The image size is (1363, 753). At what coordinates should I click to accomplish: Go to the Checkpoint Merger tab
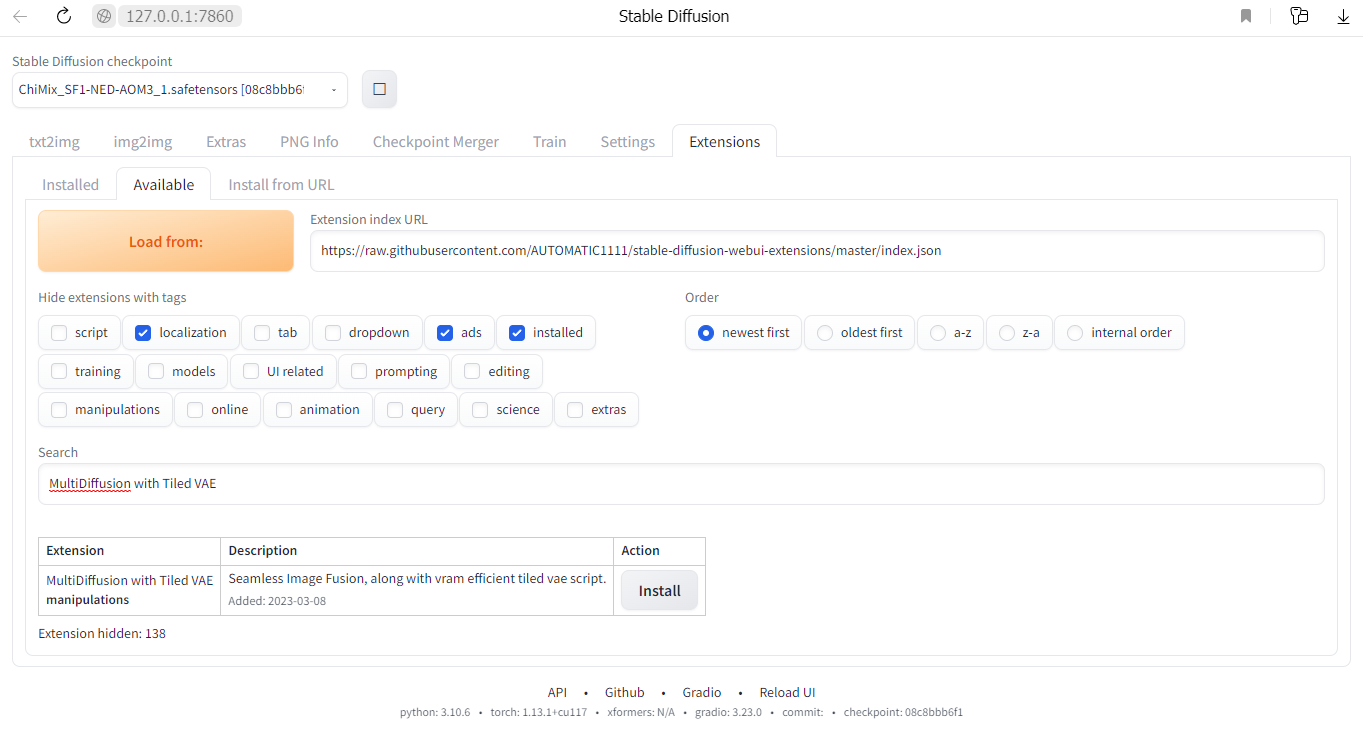point(436,142)
